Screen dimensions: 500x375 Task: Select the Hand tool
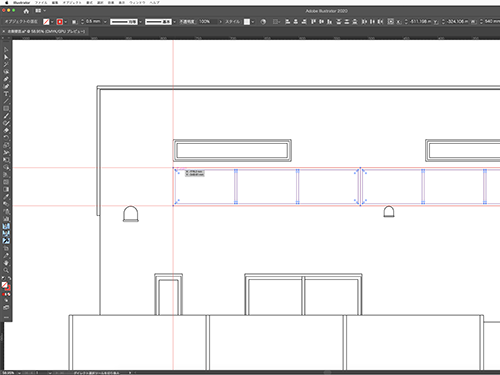point(6,263)
